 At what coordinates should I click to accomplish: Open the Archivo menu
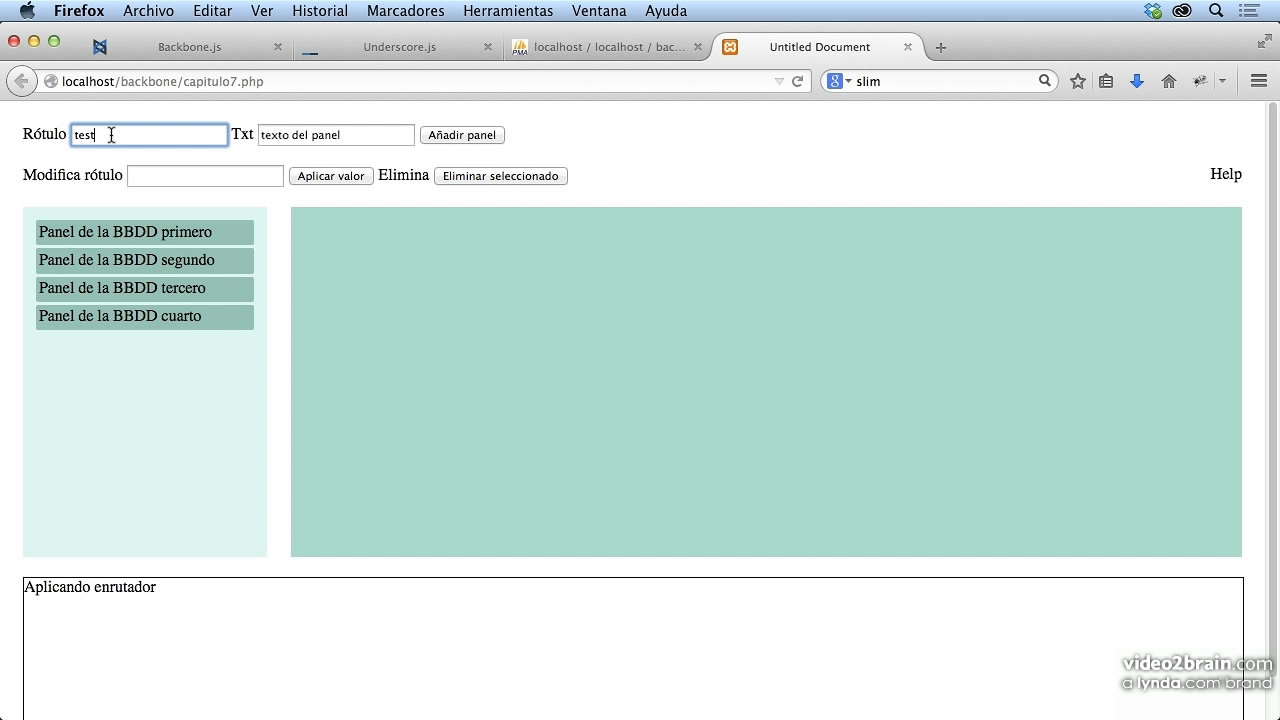(x=148, y=11)
